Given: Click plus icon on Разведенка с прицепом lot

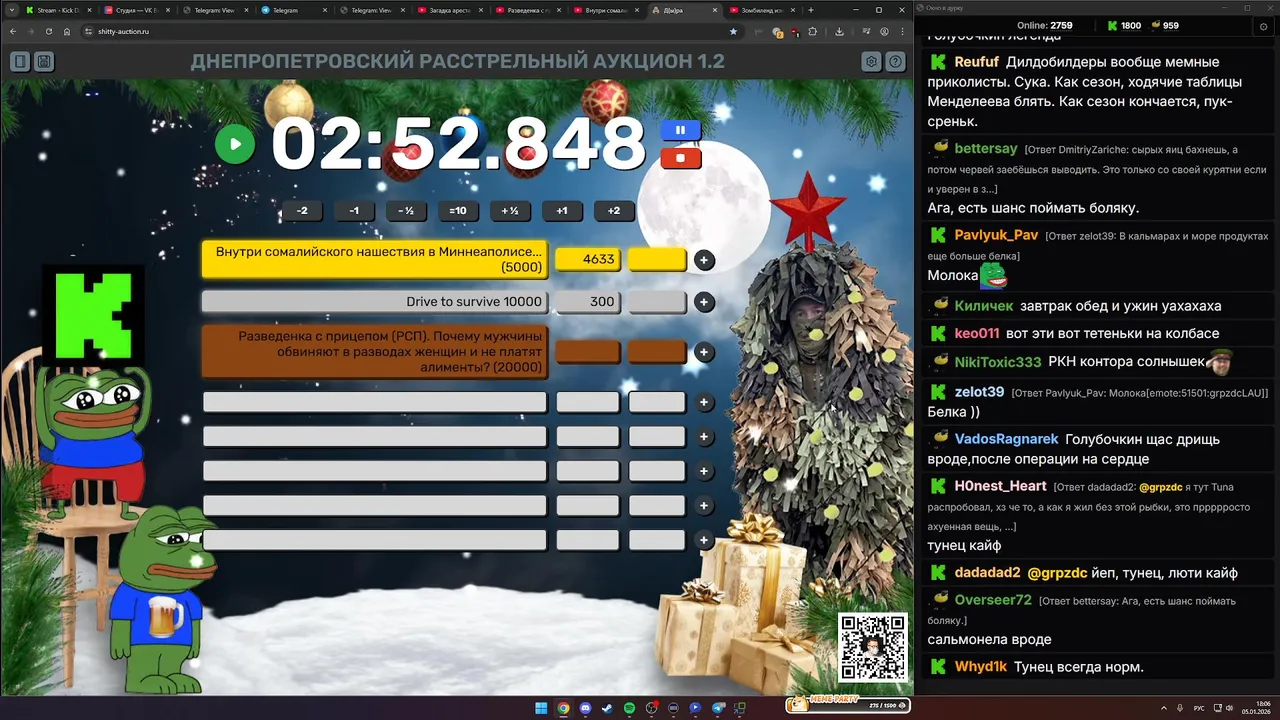Looking at the screenshot, I should pyautogui.click(x=704, y=352).
